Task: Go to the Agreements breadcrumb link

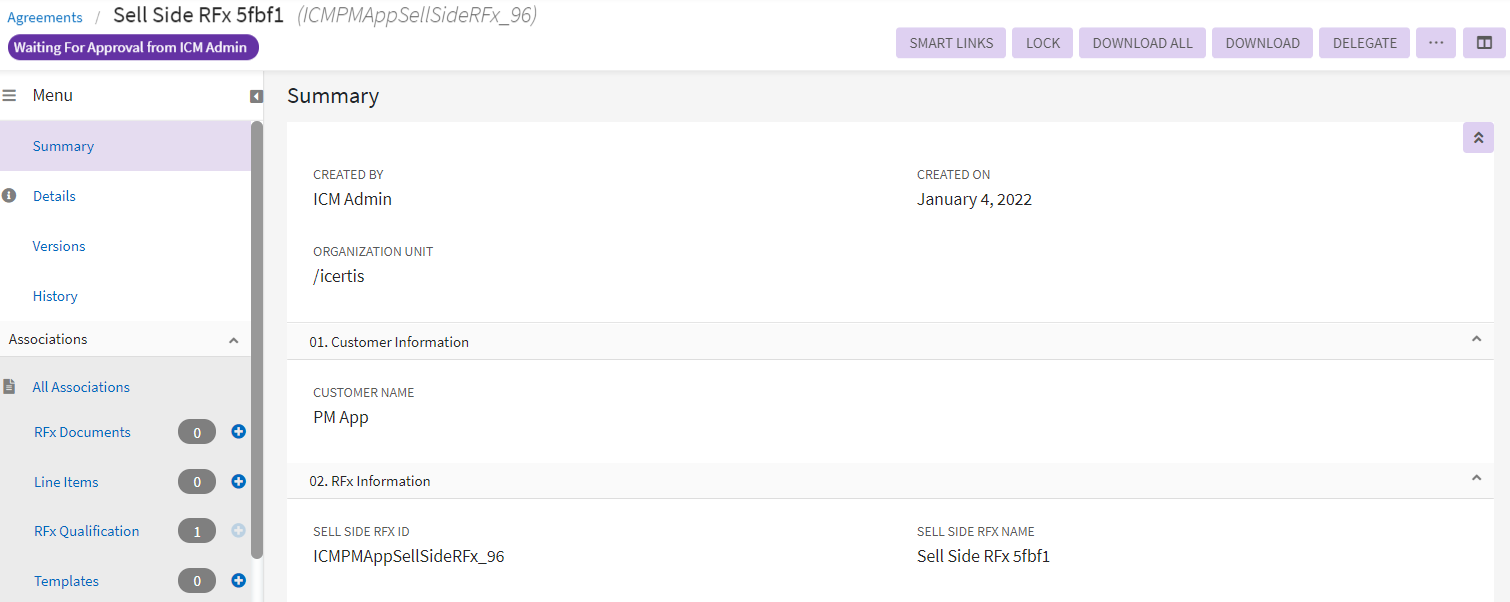Action: coord(45,17)
